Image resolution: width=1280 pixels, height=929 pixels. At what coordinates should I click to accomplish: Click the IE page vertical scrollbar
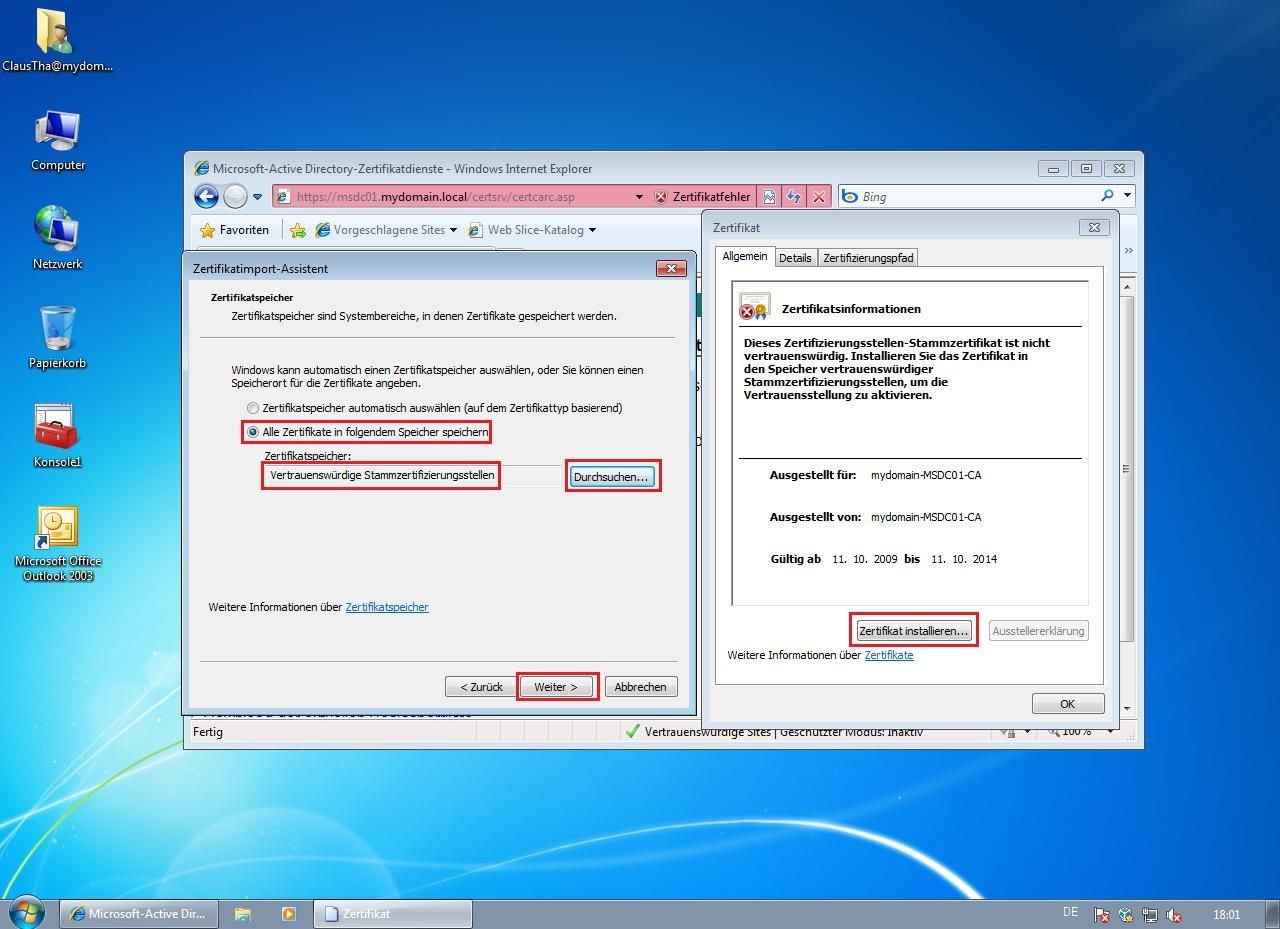click(x=1127, y=469)
